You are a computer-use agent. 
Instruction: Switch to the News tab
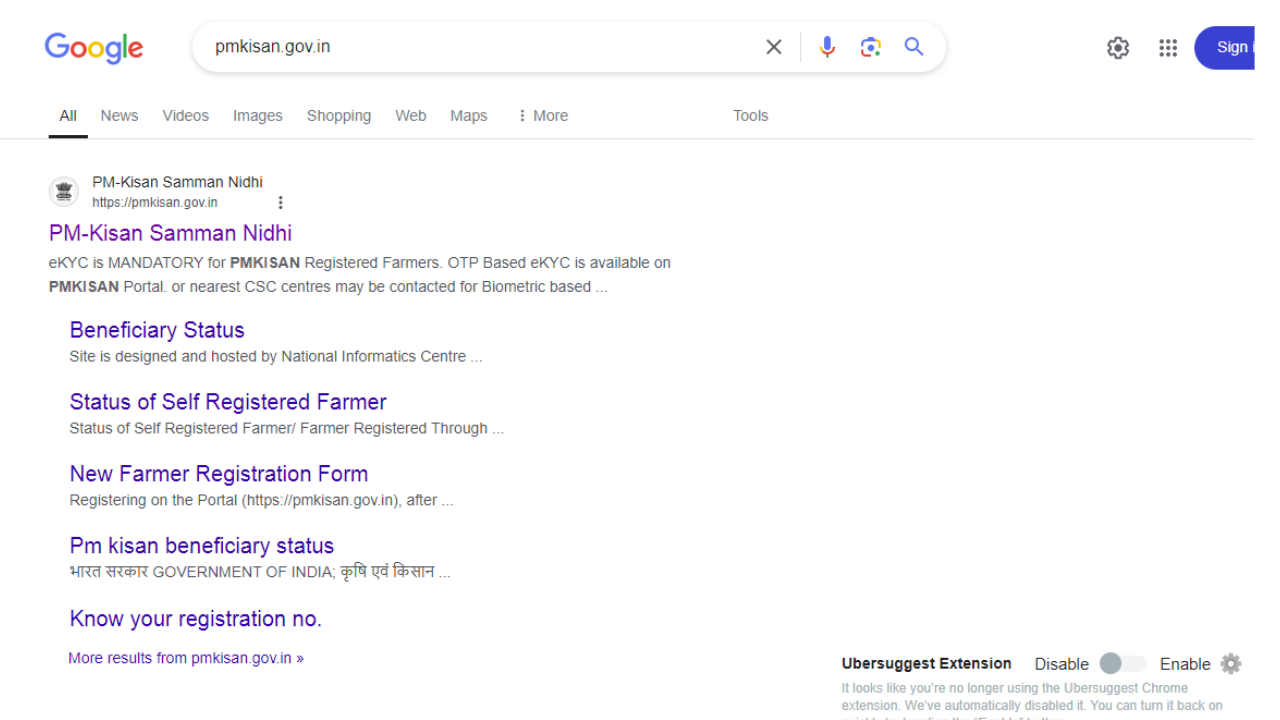click(x=119, y=116)
